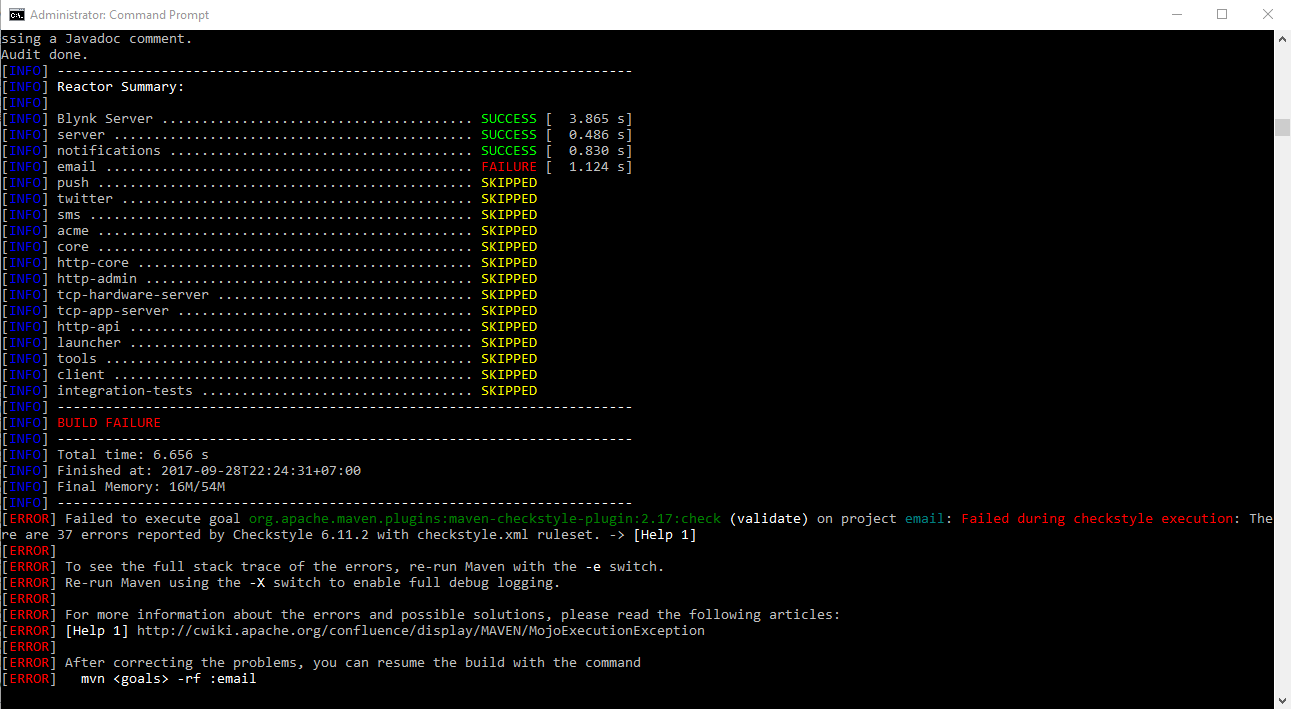The height and width of the screenshot is (709, 1291).
Task: Click the 'http-core' module name
Action: point(93,263)
